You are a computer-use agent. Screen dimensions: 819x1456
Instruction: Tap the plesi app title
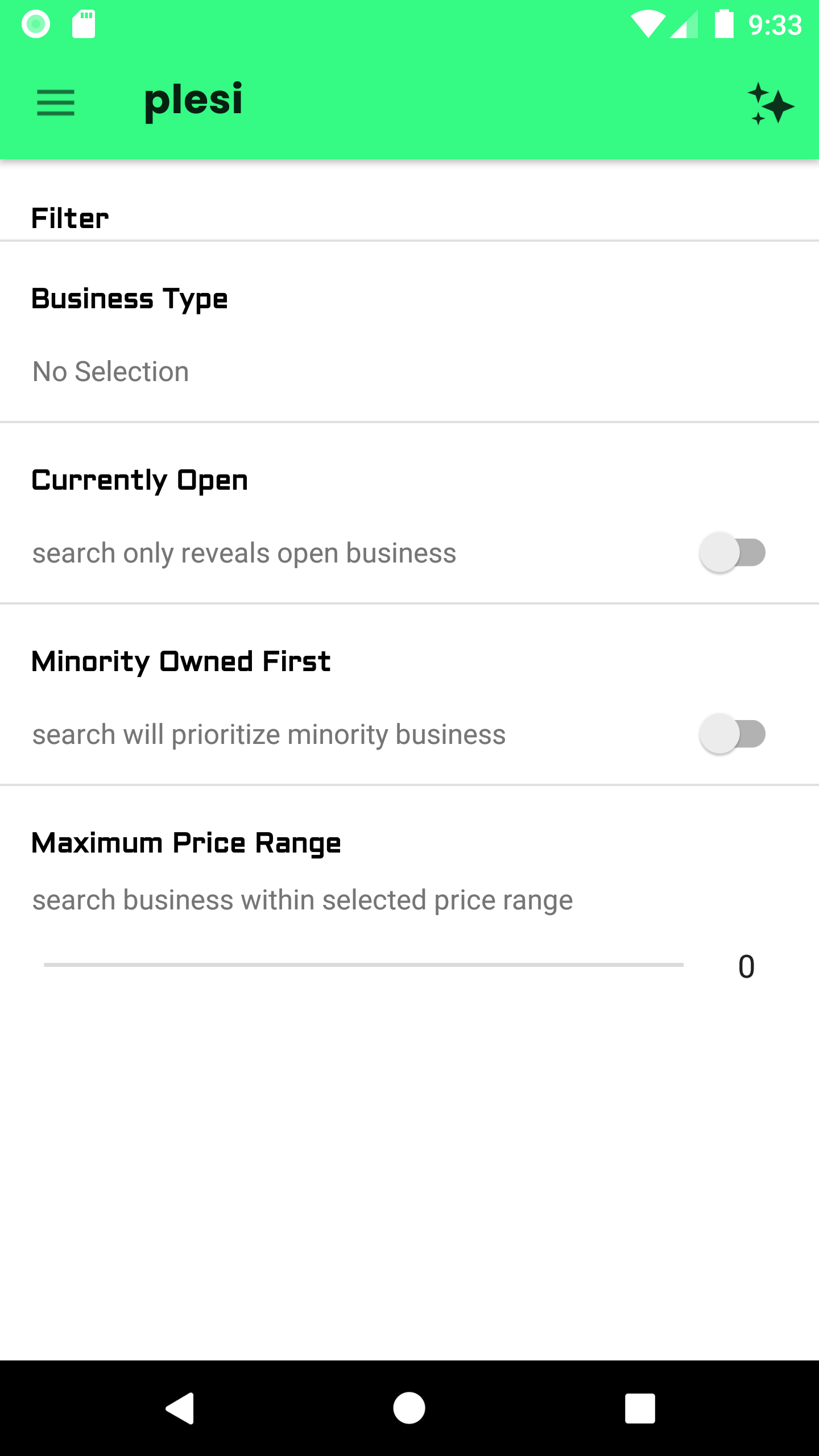(193, 101)
